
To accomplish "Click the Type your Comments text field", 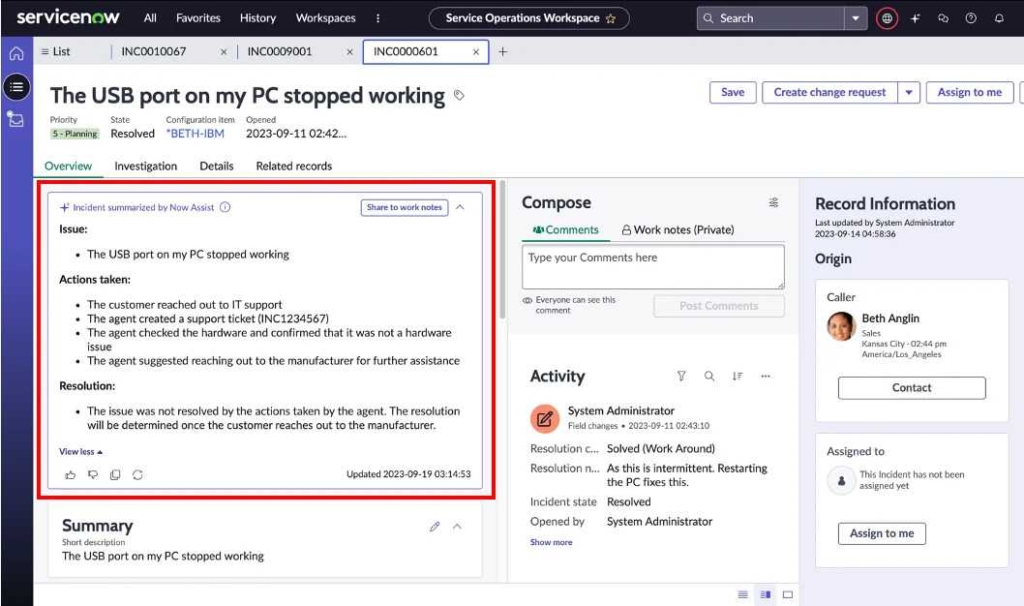I will [653, 267].
